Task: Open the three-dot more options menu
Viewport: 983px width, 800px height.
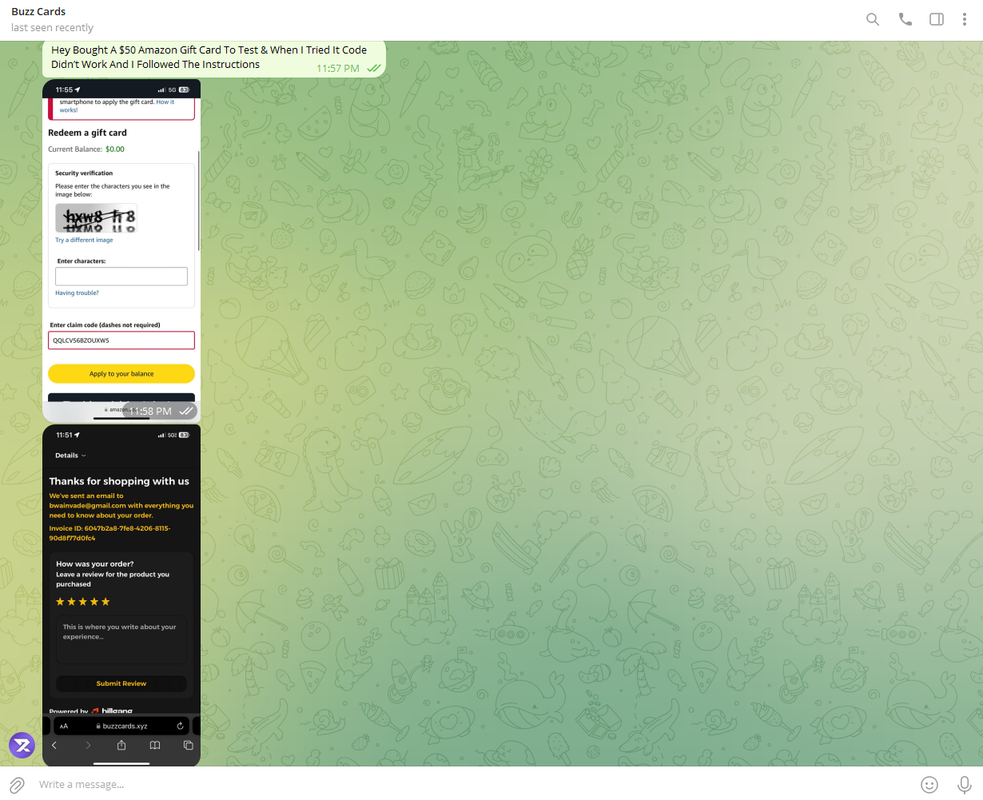Action: tap(964, 19)
